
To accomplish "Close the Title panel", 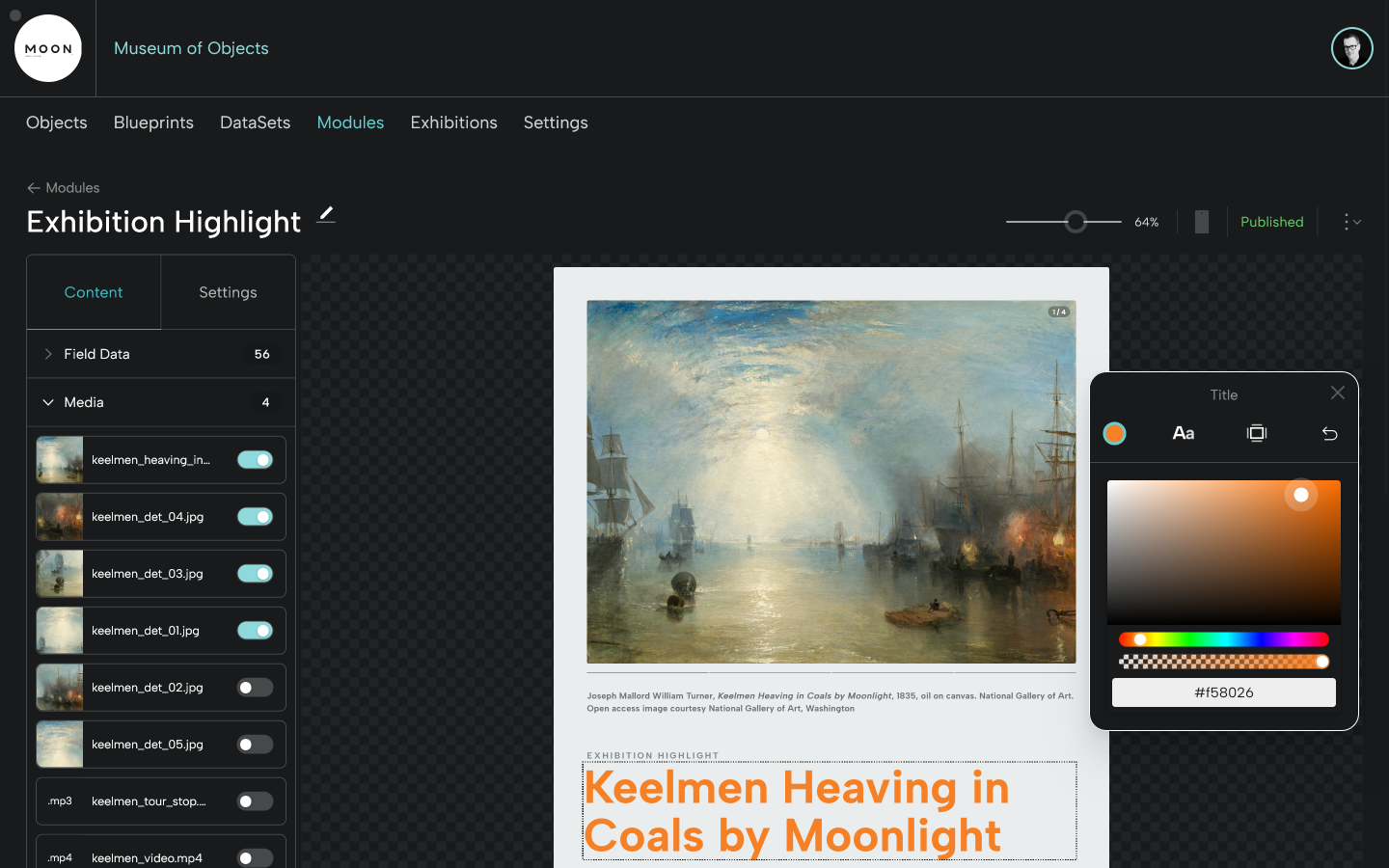I will 1337,393.
